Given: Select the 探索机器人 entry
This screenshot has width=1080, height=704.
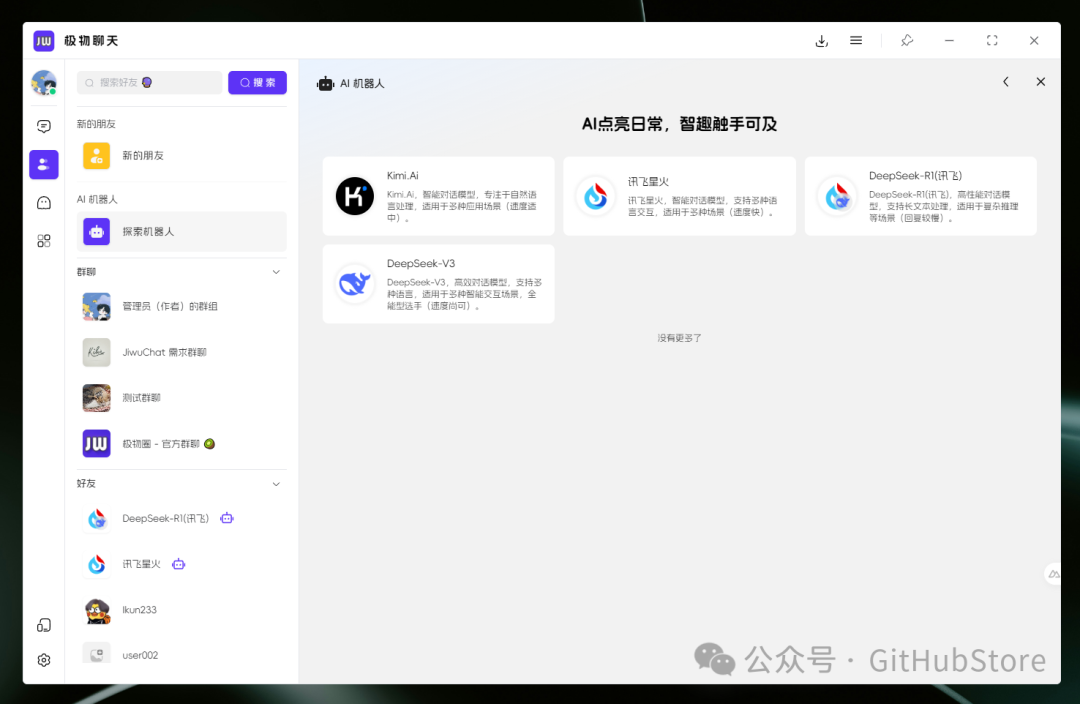Looking at the screenshot, I should 182,231.
